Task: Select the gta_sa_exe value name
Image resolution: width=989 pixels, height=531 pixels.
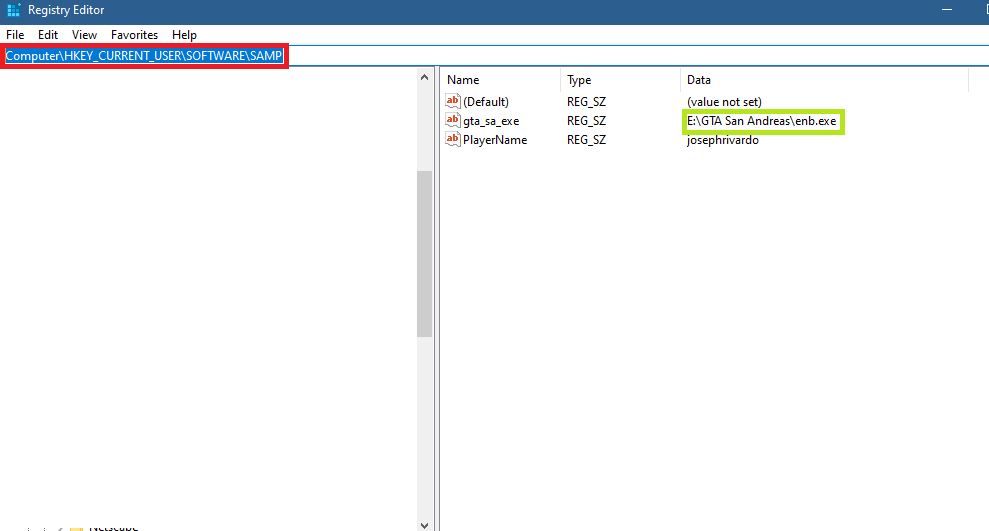Action: pos(491,121)
